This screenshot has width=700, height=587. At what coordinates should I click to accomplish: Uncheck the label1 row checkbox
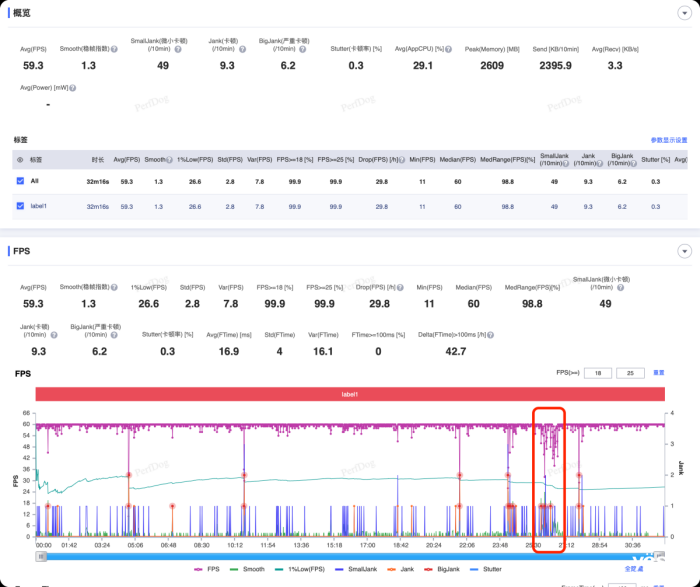click(20, 206)
